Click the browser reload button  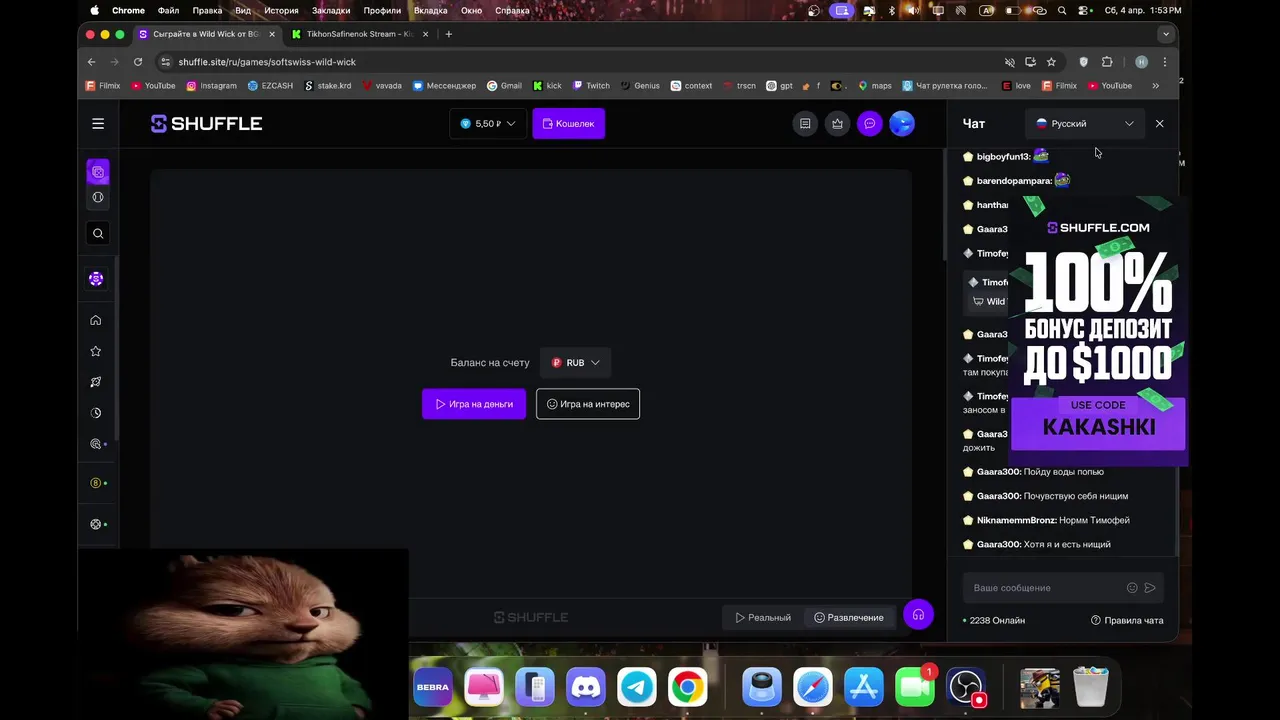coord(138,62)
